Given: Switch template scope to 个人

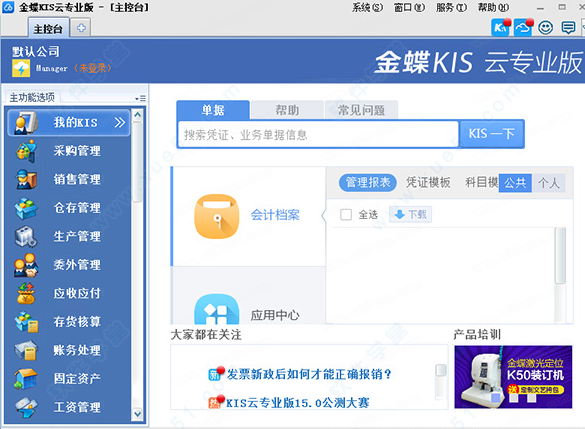Looking at the screenshot, I should tap(549, 183).
